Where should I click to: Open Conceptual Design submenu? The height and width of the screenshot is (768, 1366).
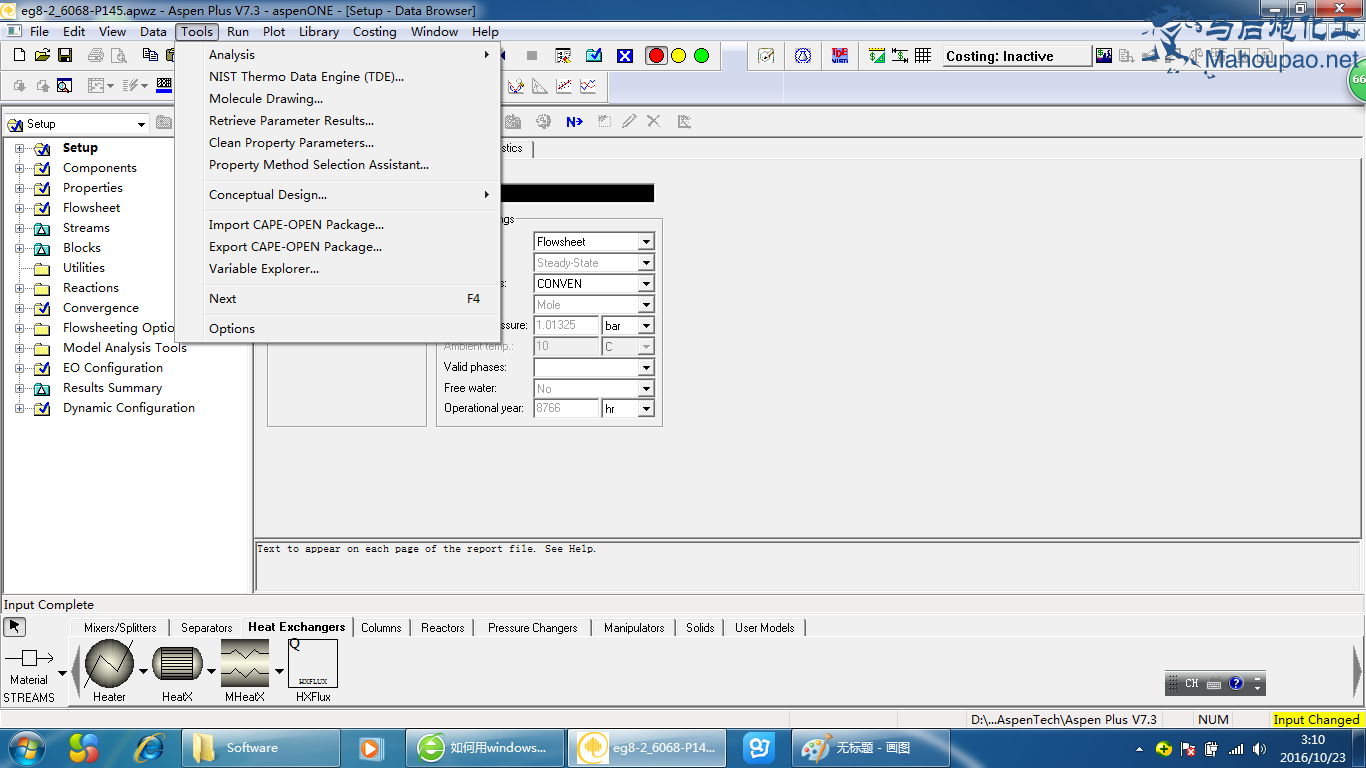(338, 195)
